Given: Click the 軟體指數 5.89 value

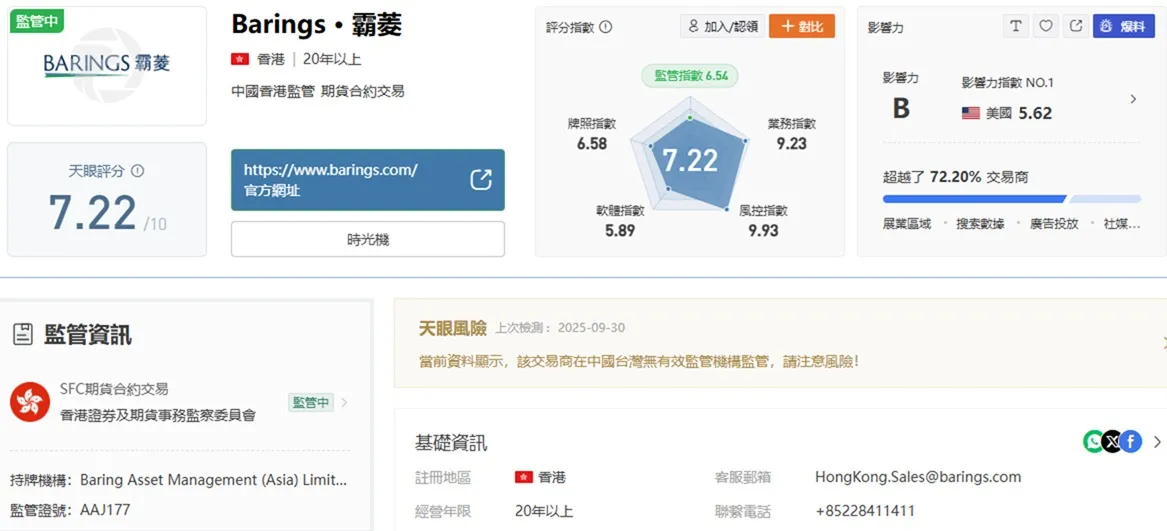Looking at the screenshot, I should [620, 230].
